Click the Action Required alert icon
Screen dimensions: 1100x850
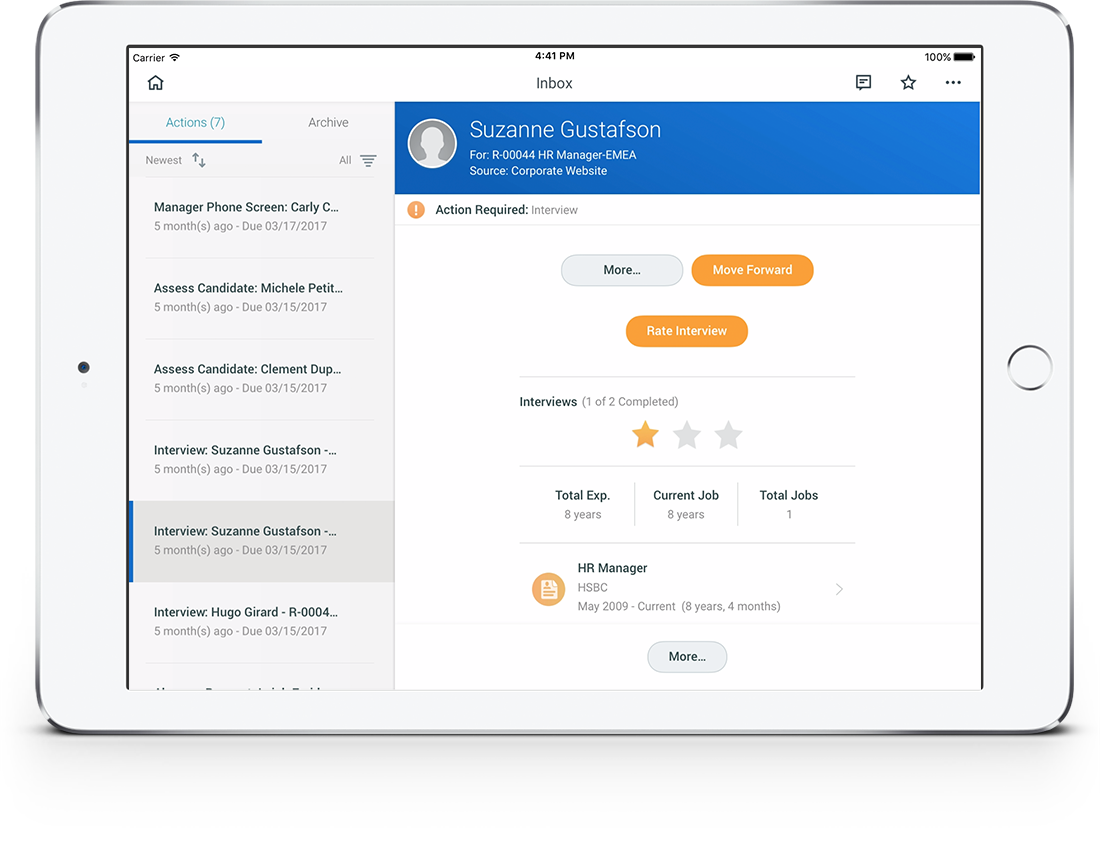415,210
